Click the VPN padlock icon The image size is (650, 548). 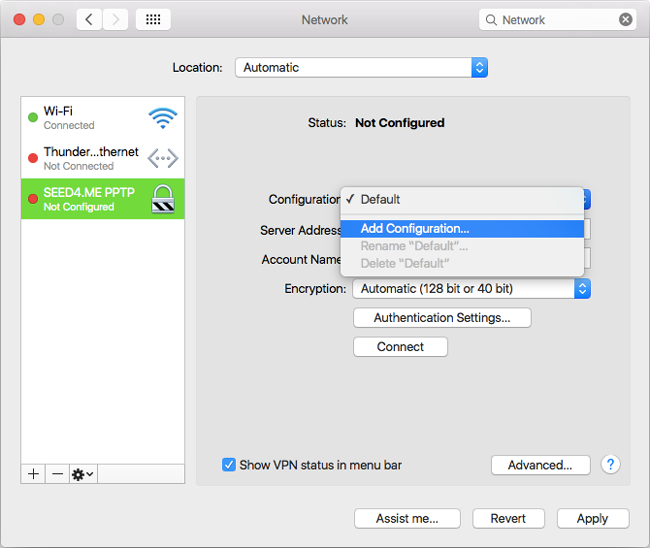click(x=162, y=199)
